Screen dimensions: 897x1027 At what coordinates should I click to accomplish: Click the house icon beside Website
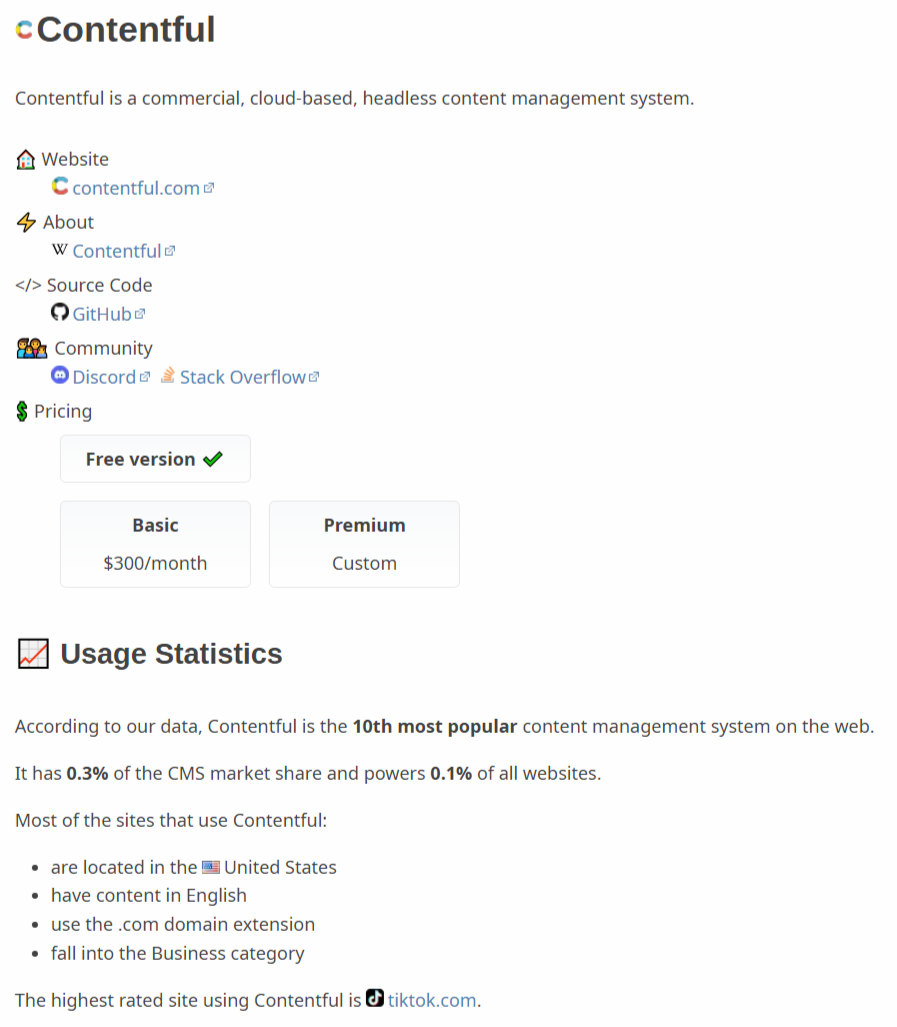coord(25,158)
